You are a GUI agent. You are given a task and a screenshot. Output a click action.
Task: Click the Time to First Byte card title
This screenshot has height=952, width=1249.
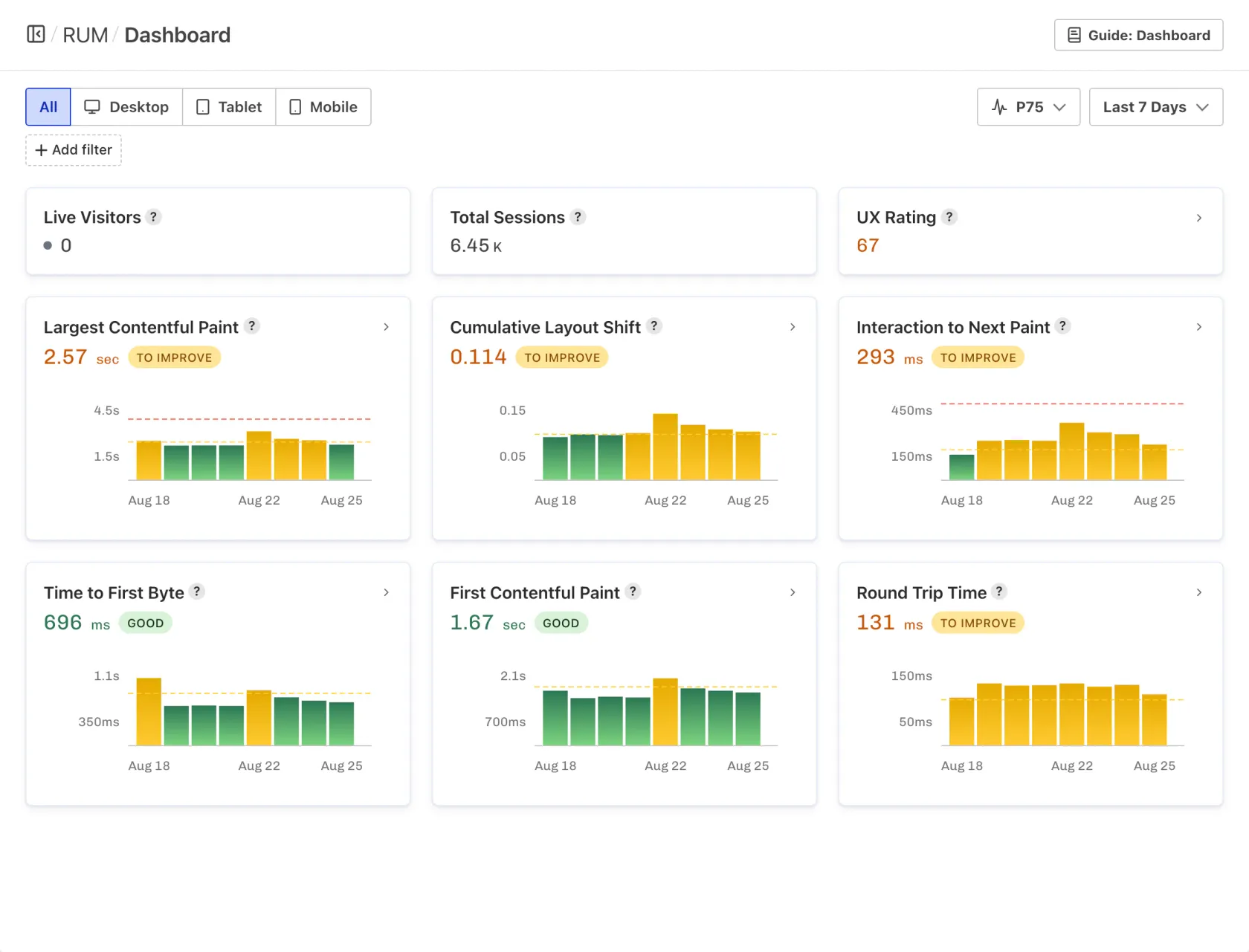(114, 592)
